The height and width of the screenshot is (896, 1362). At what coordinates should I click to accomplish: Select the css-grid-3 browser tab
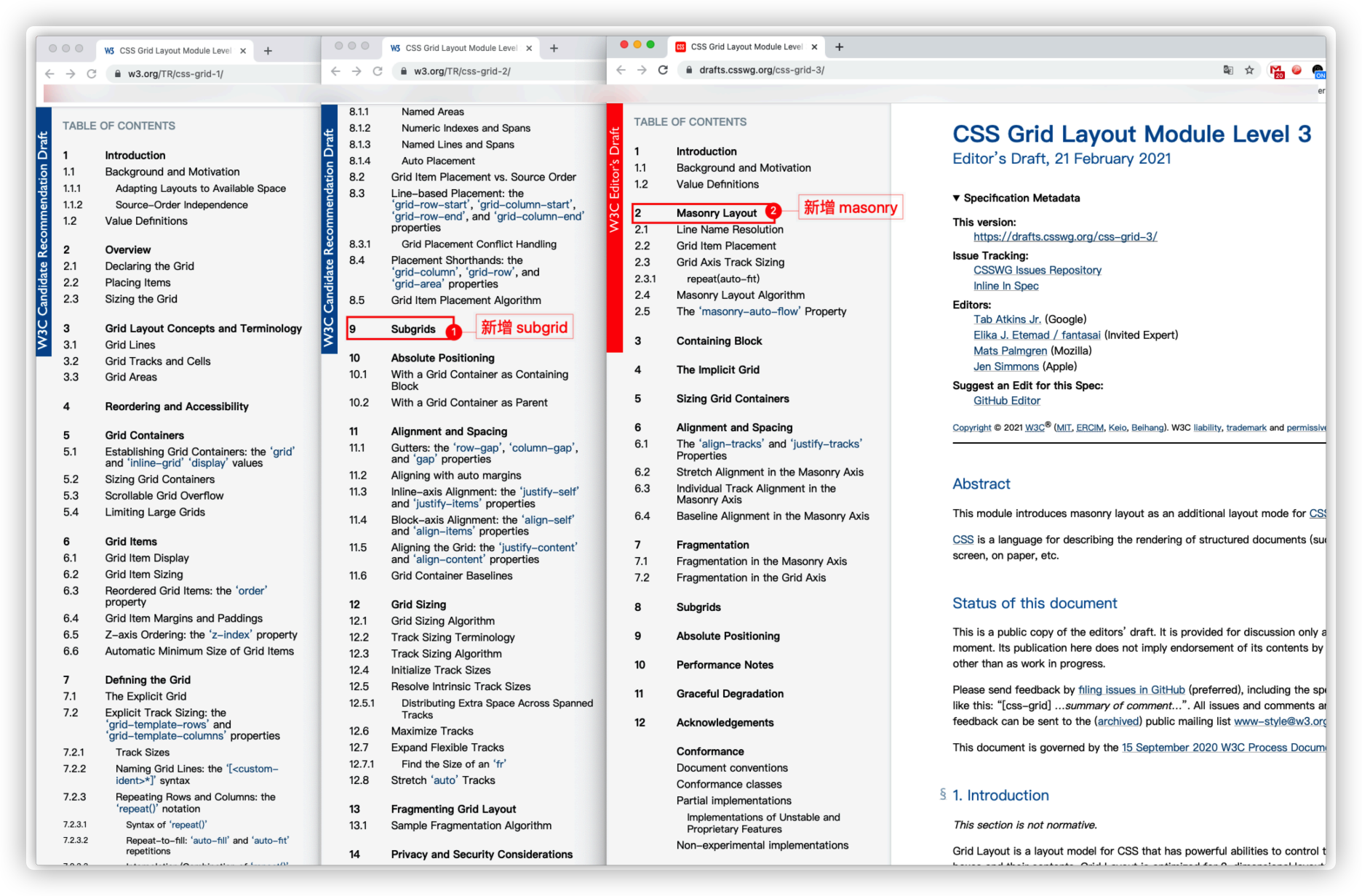pyautogui.click(x=745, y=47)
